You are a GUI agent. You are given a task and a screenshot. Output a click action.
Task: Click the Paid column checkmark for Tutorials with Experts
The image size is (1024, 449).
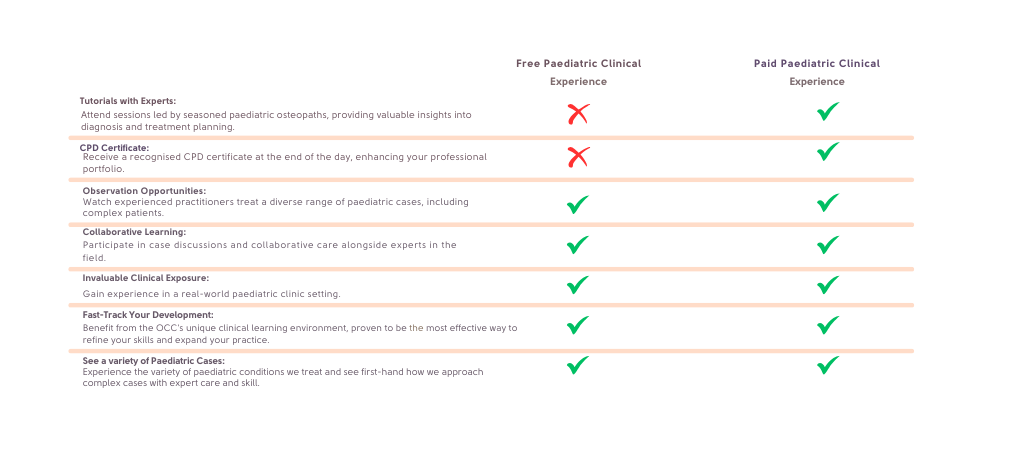click(x=828, y=112)
